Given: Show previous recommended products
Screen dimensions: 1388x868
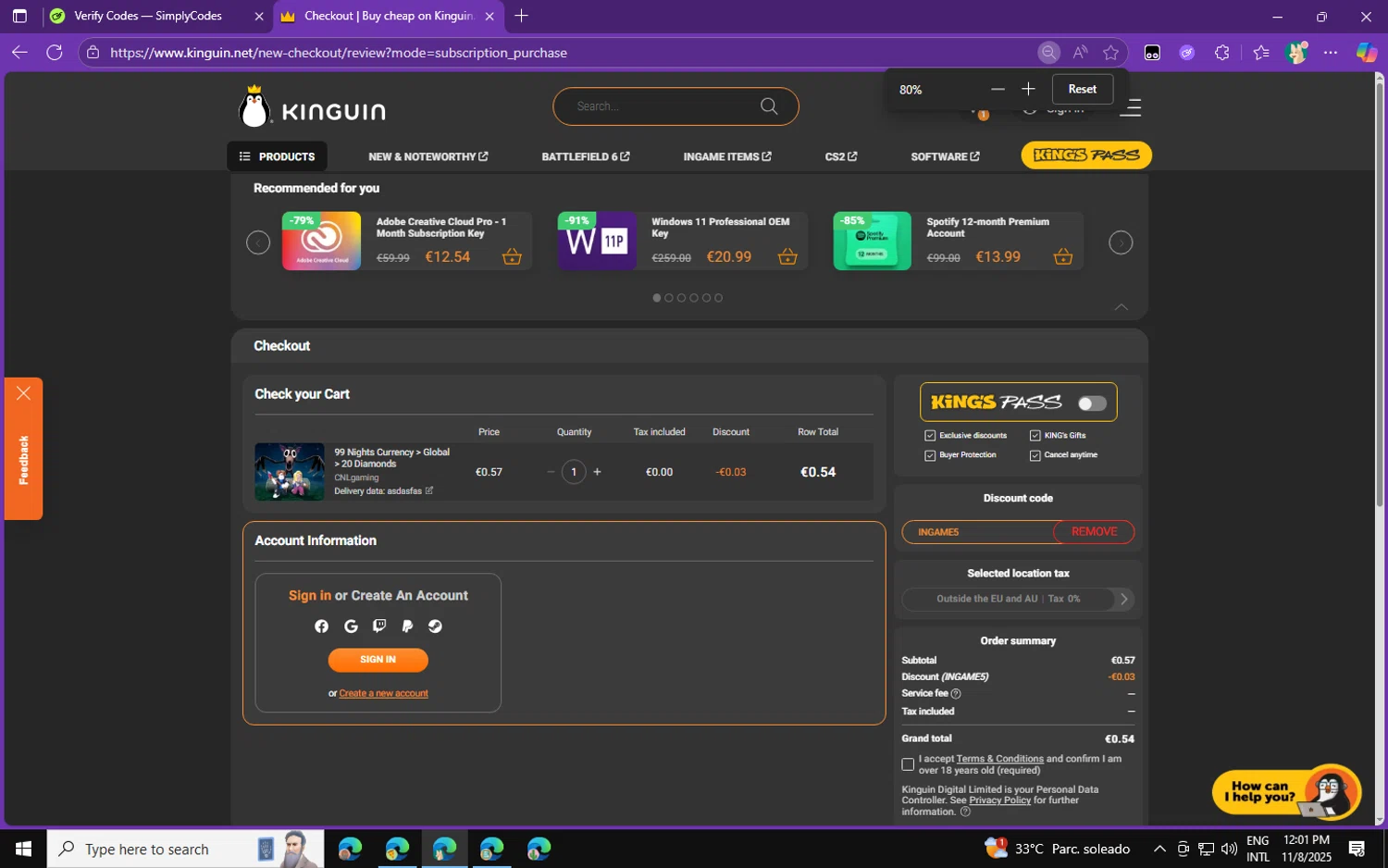Looking at the screenshot, I should [x=258, y=242].
